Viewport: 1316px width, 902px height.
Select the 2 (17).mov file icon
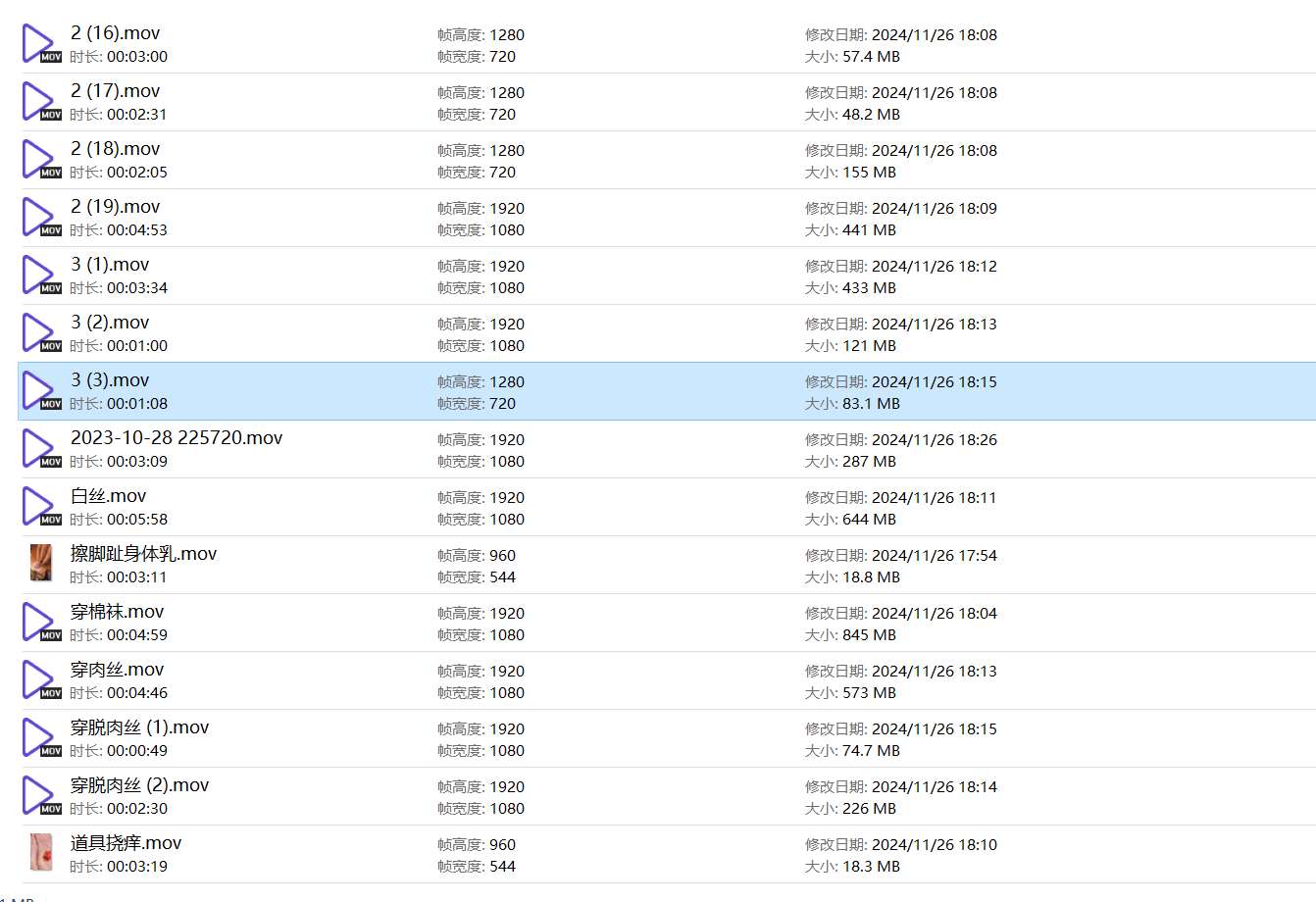click(x=40, y=102)
